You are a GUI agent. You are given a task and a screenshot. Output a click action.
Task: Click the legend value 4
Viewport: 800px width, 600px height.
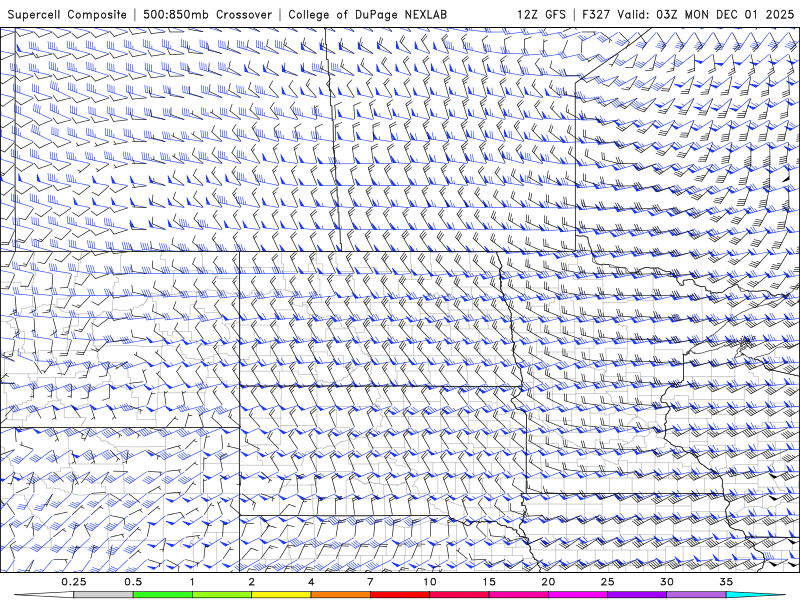tap(311, 582)
